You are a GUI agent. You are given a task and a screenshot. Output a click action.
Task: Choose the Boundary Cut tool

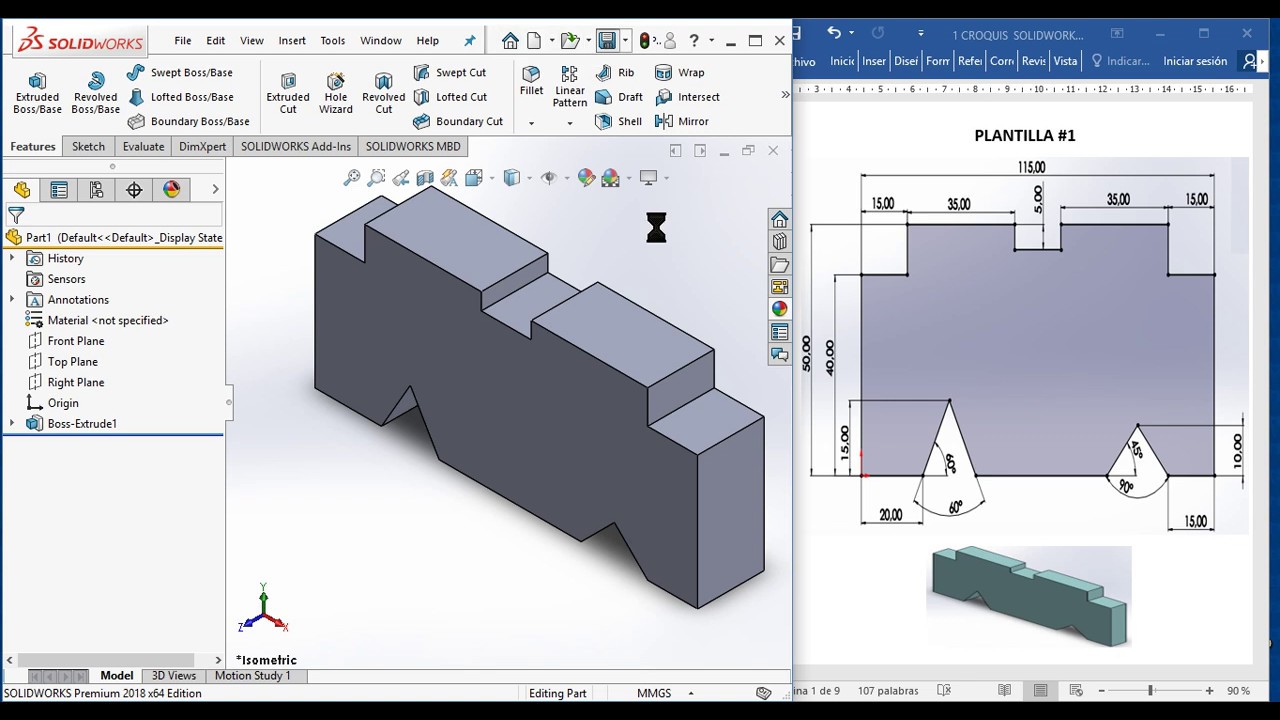pos(457,121)
